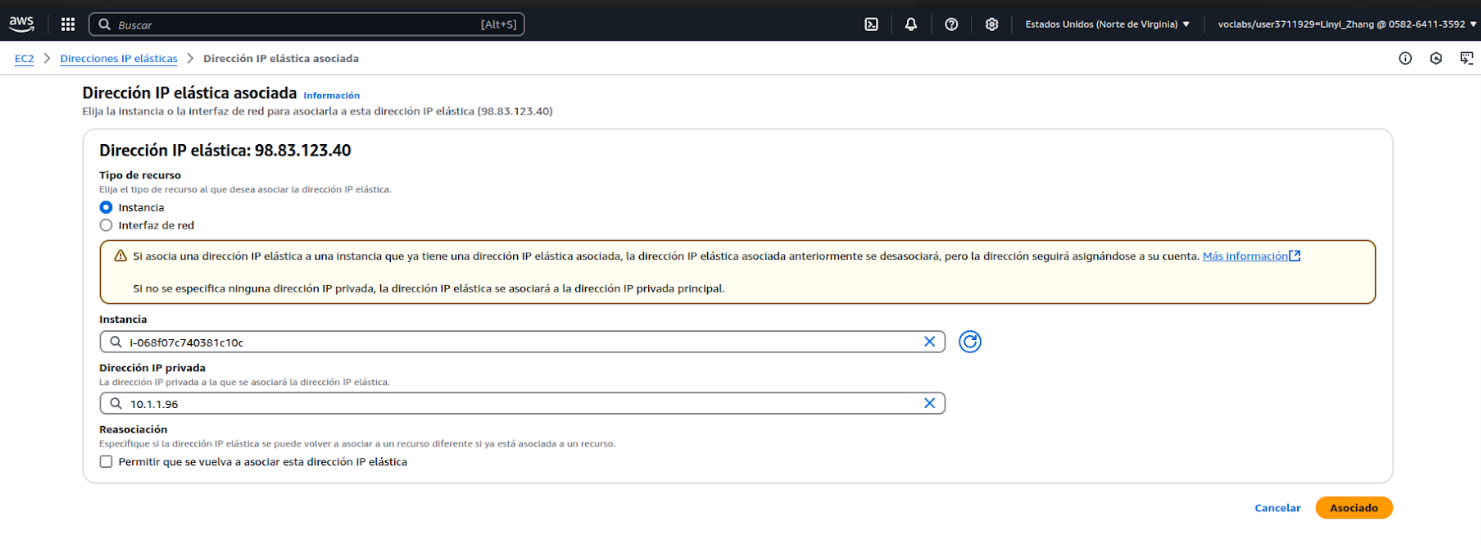Click the AWS logo home icon
The image size is (1481, 545).
[x=22, y=24]
